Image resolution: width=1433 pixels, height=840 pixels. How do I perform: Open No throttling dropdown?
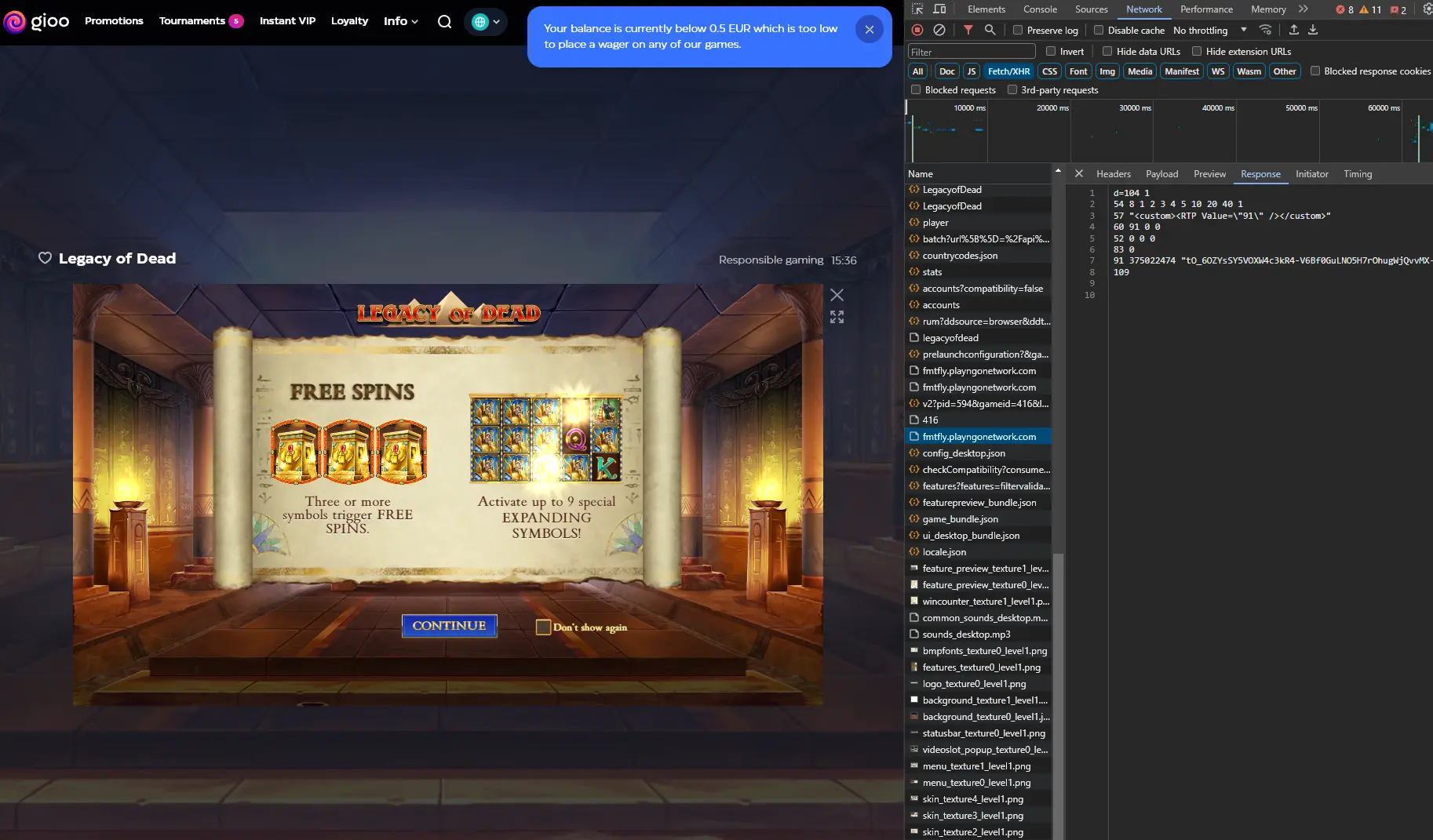click(x=1209, y=30)
